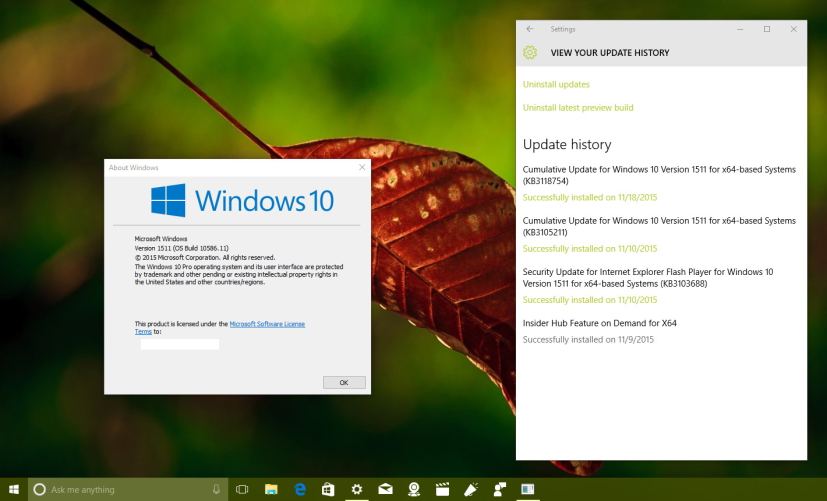Minimize the Settings window

coord(740,29)
